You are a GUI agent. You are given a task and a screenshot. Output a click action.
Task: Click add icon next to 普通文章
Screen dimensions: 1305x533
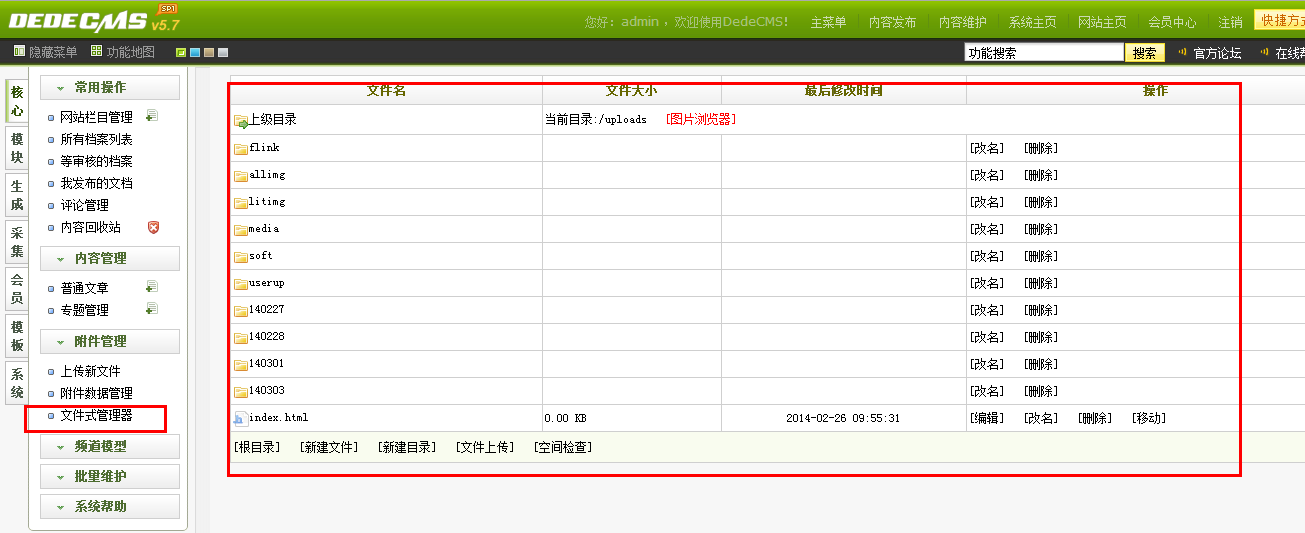(152, 287)
